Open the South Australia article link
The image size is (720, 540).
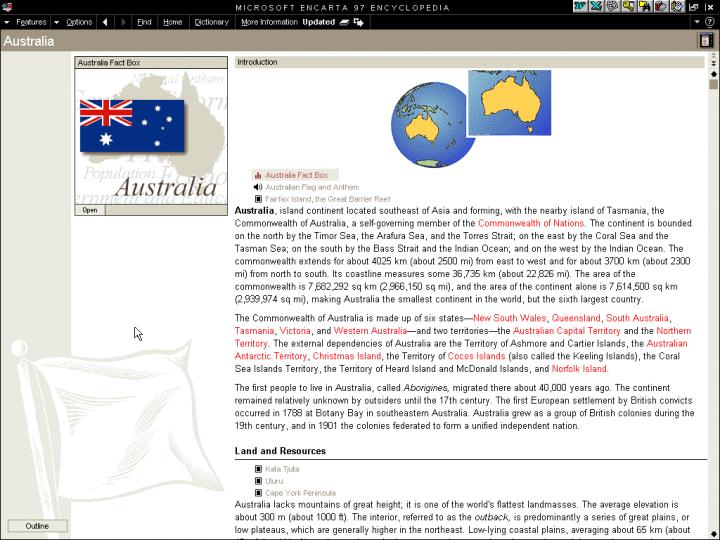[637, 318]
